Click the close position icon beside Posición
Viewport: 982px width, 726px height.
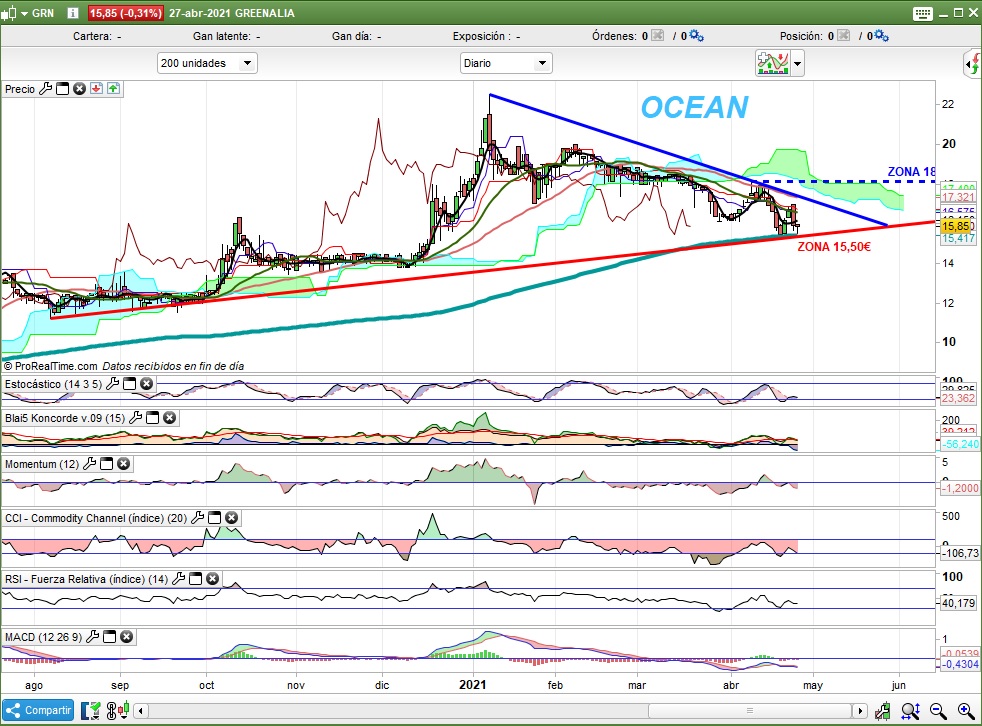(844, 36)
